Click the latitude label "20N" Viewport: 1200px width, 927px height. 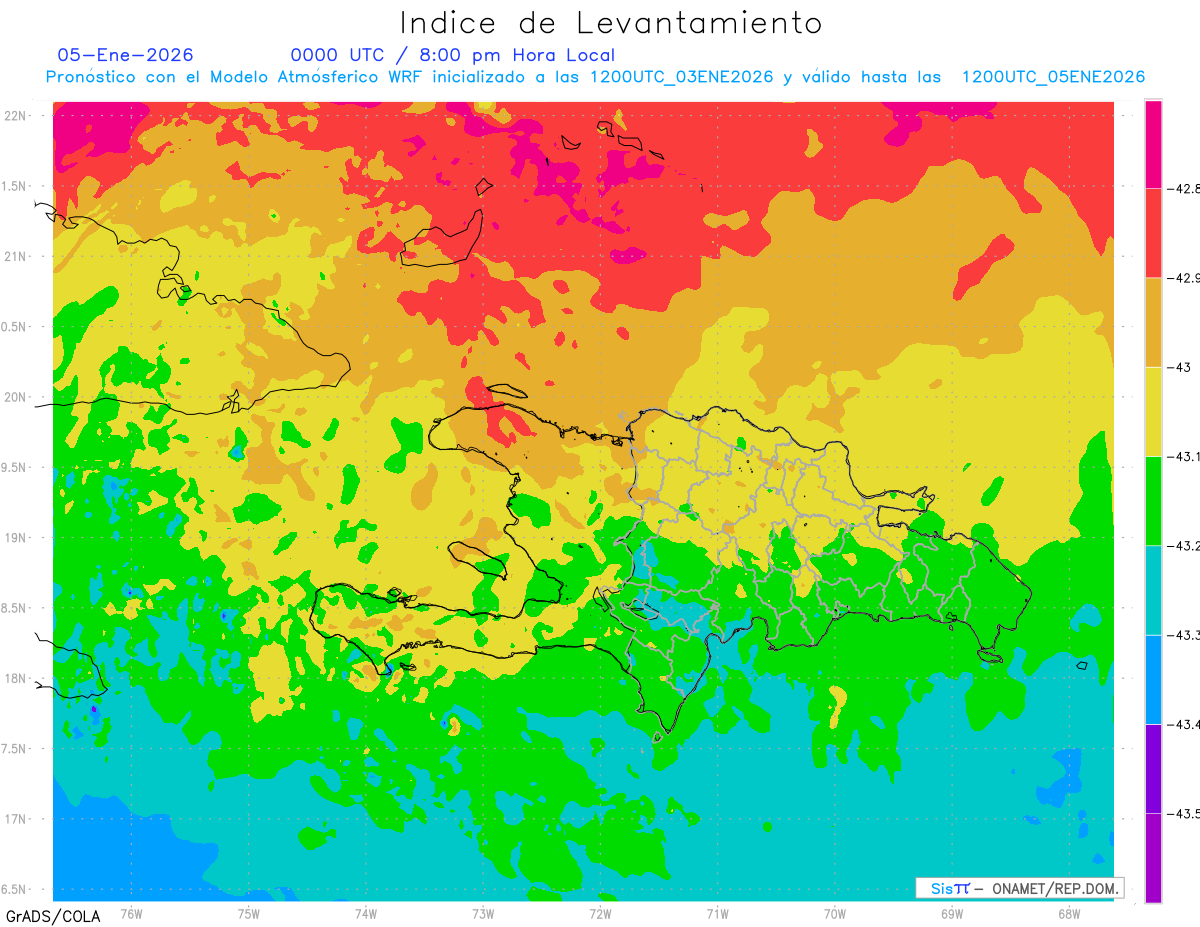pos(17,397)
